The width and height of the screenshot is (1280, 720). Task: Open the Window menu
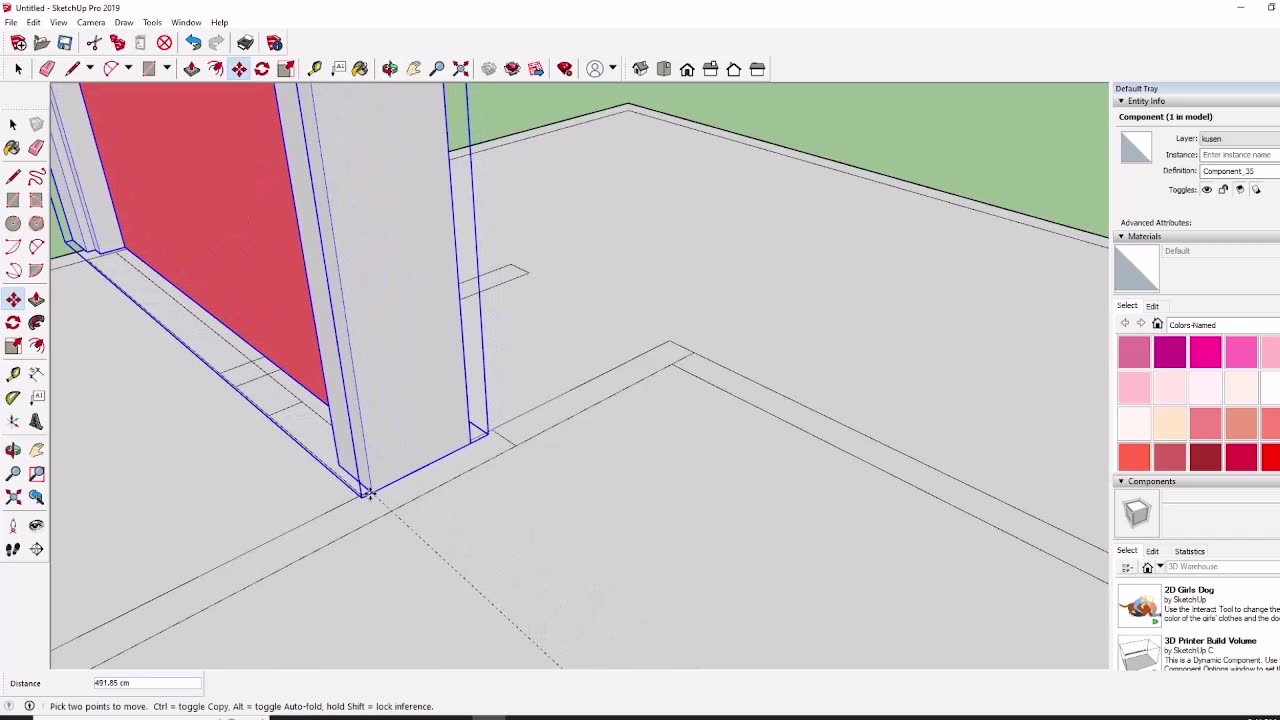click(x=186, y=22)
